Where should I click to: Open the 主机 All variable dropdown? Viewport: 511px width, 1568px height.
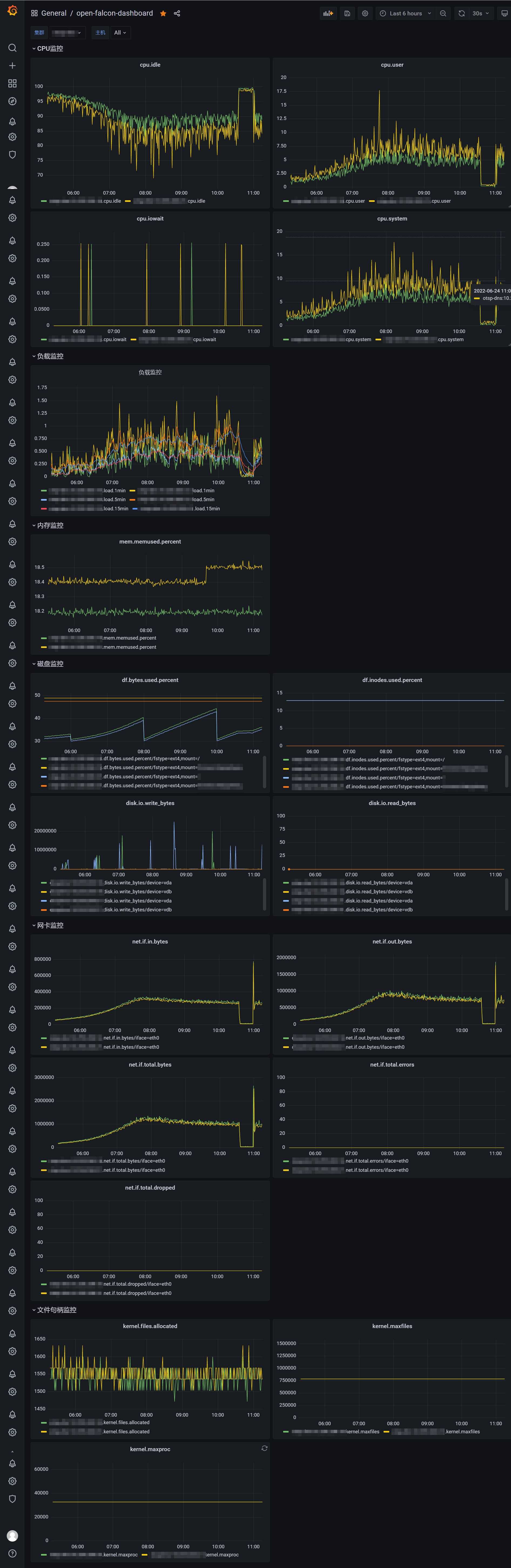tap(120, 33)
